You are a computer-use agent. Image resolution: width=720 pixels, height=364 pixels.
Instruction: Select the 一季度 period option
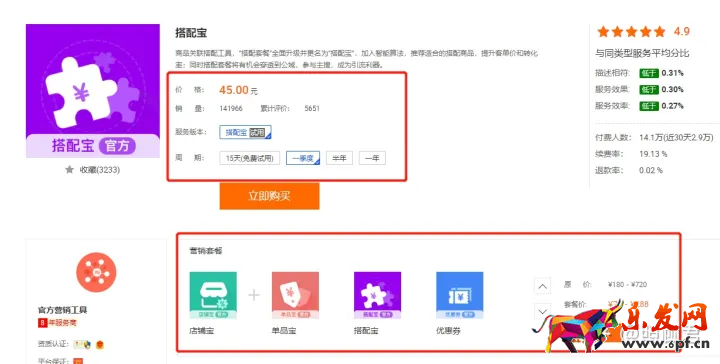pyautogui.click(x=303, y=158)
